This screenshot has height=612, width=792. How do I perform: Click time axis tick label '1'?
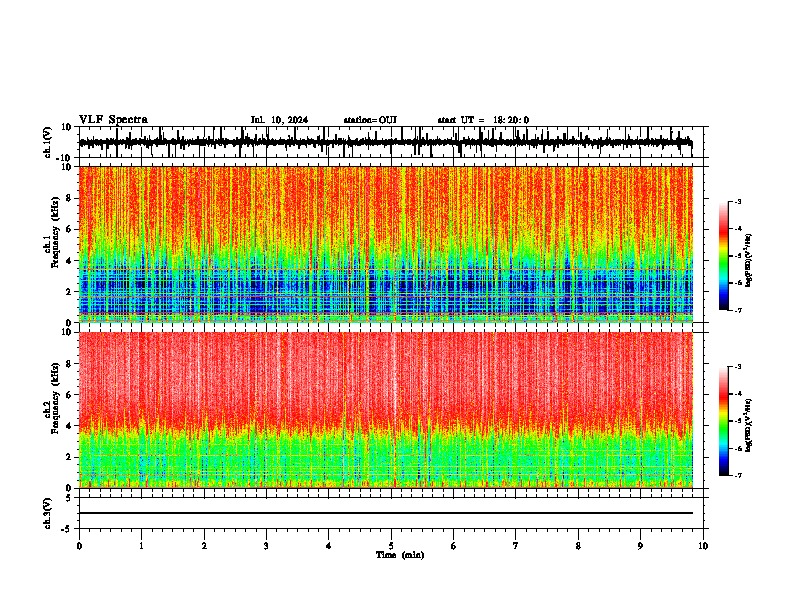click(142, 546)
